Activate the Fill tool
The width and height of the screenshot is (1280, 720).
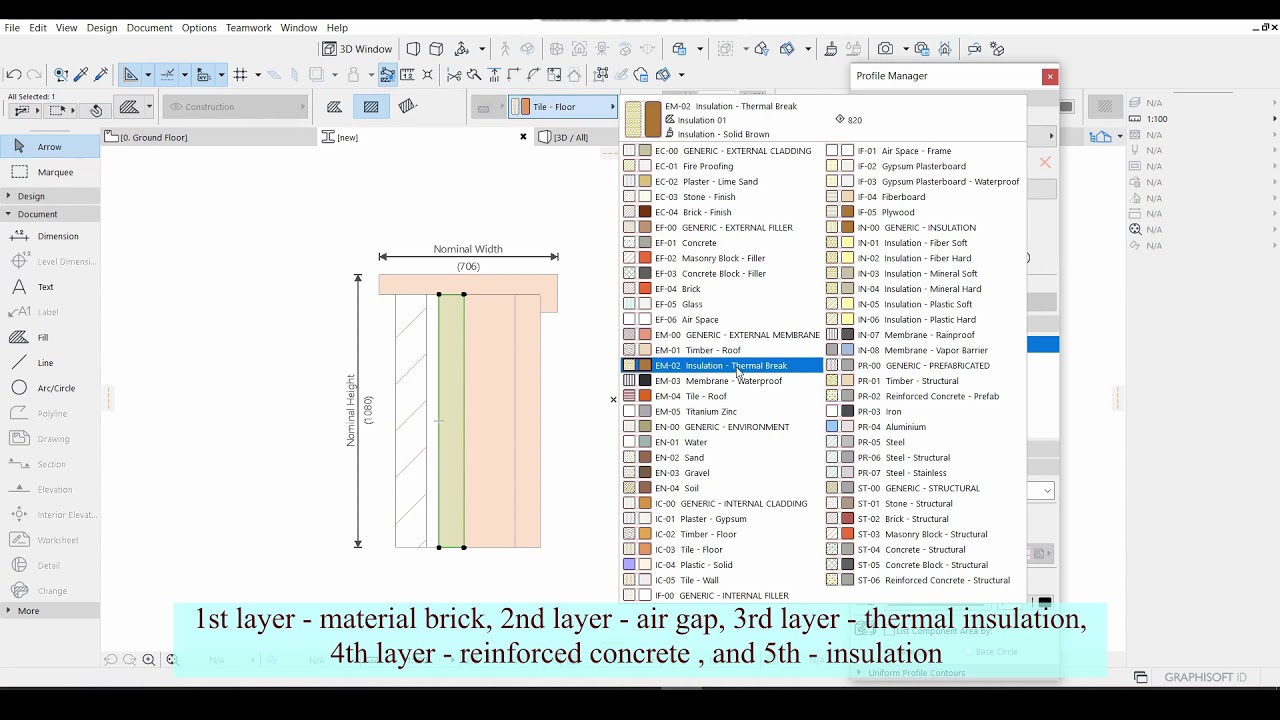click(50, 337)
